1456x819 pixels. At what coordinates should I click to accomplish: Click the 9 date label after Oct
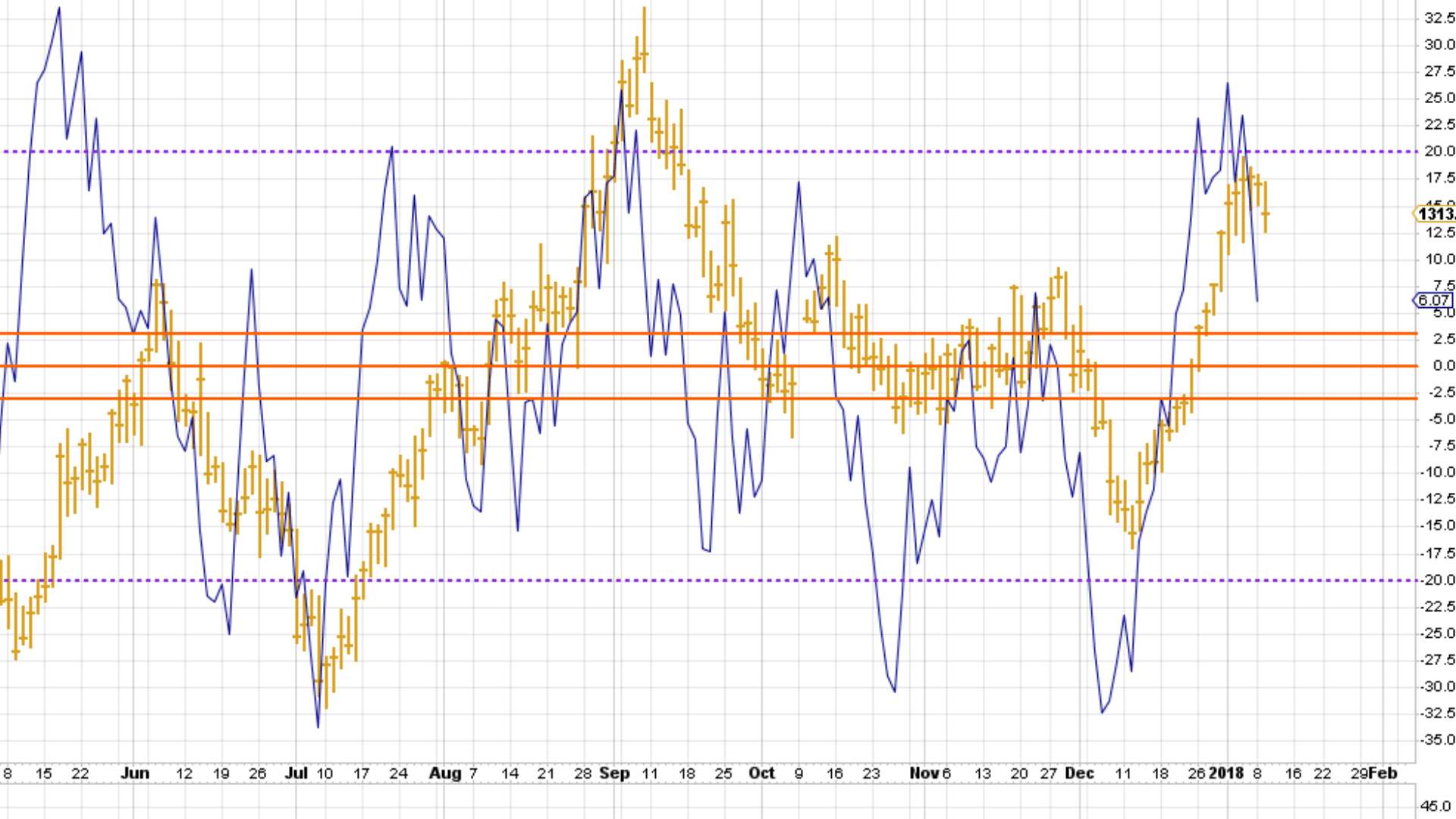coord(799,773)
